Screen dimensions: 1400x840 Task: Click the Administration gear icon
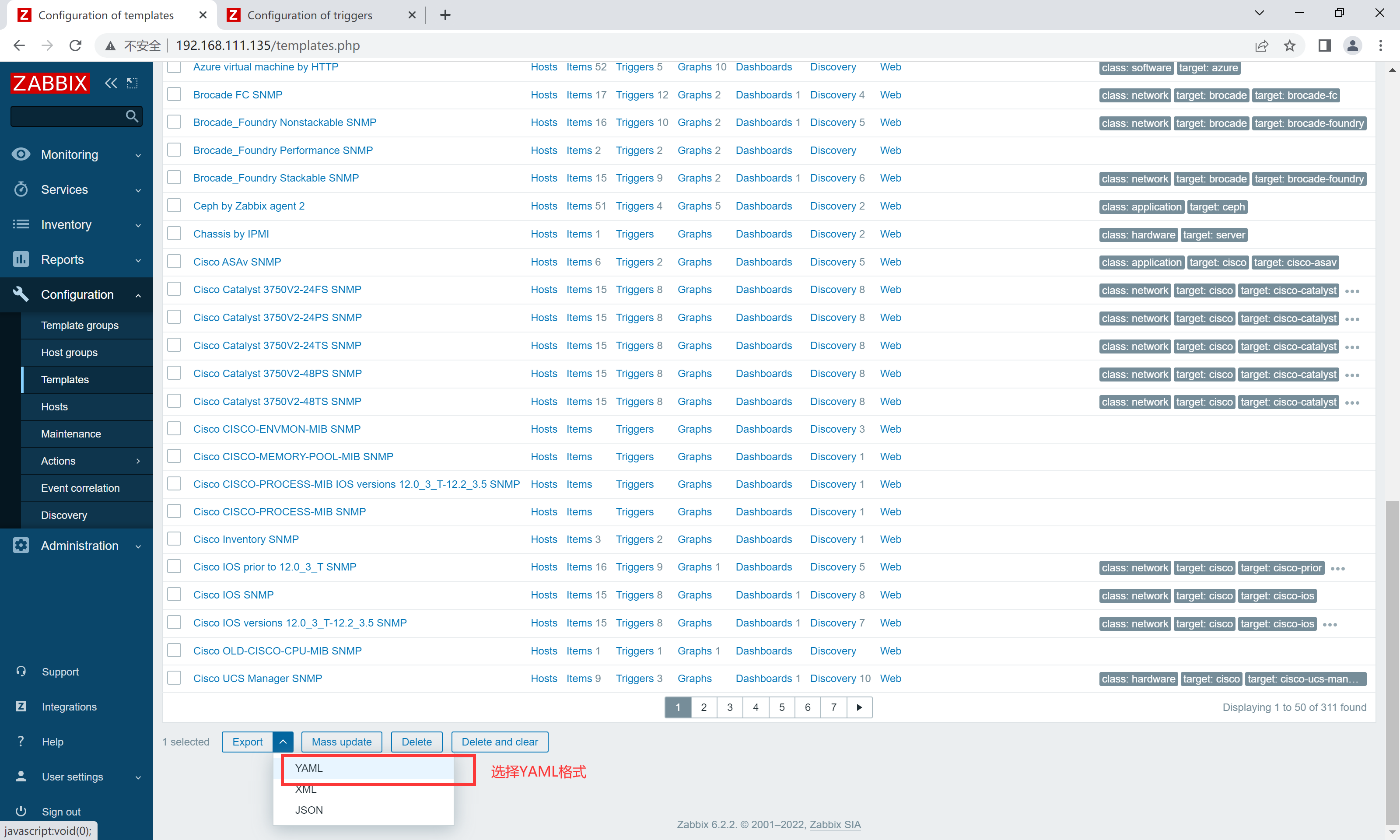pos(21,545)
